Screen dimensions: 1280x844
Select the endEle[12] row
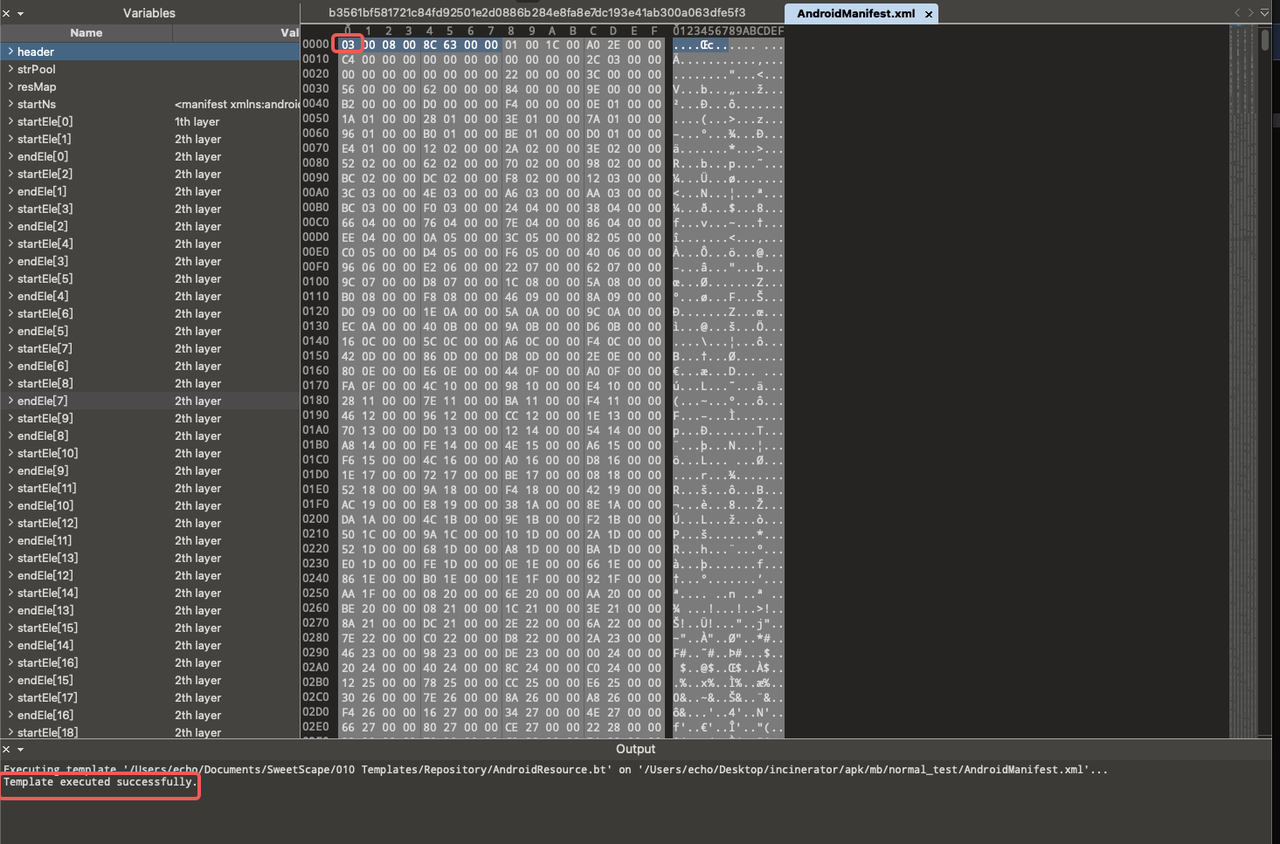click(x=150, y=576)
